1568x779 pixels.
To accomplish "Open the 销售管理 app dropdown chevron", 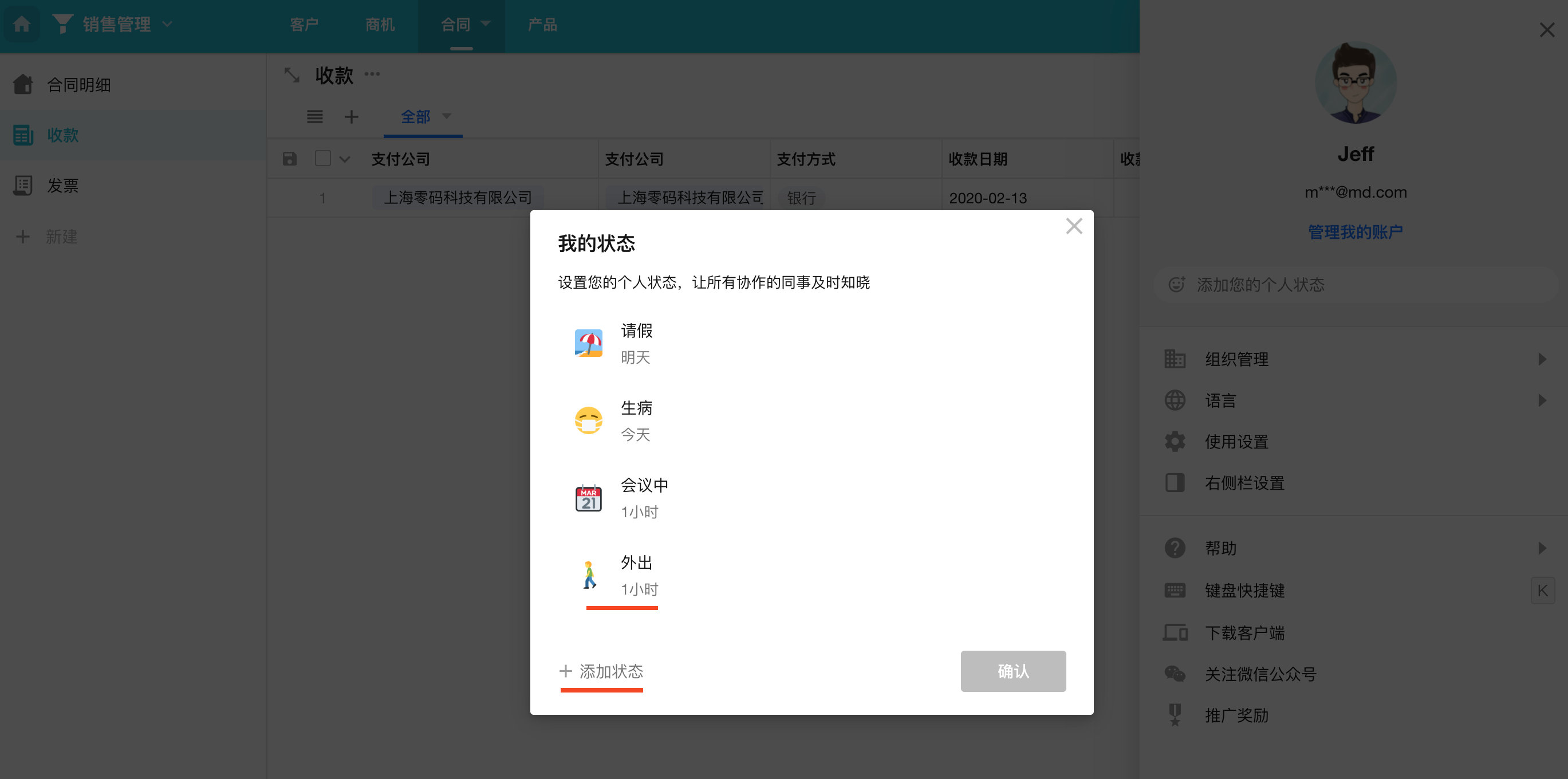I will 167,24.
